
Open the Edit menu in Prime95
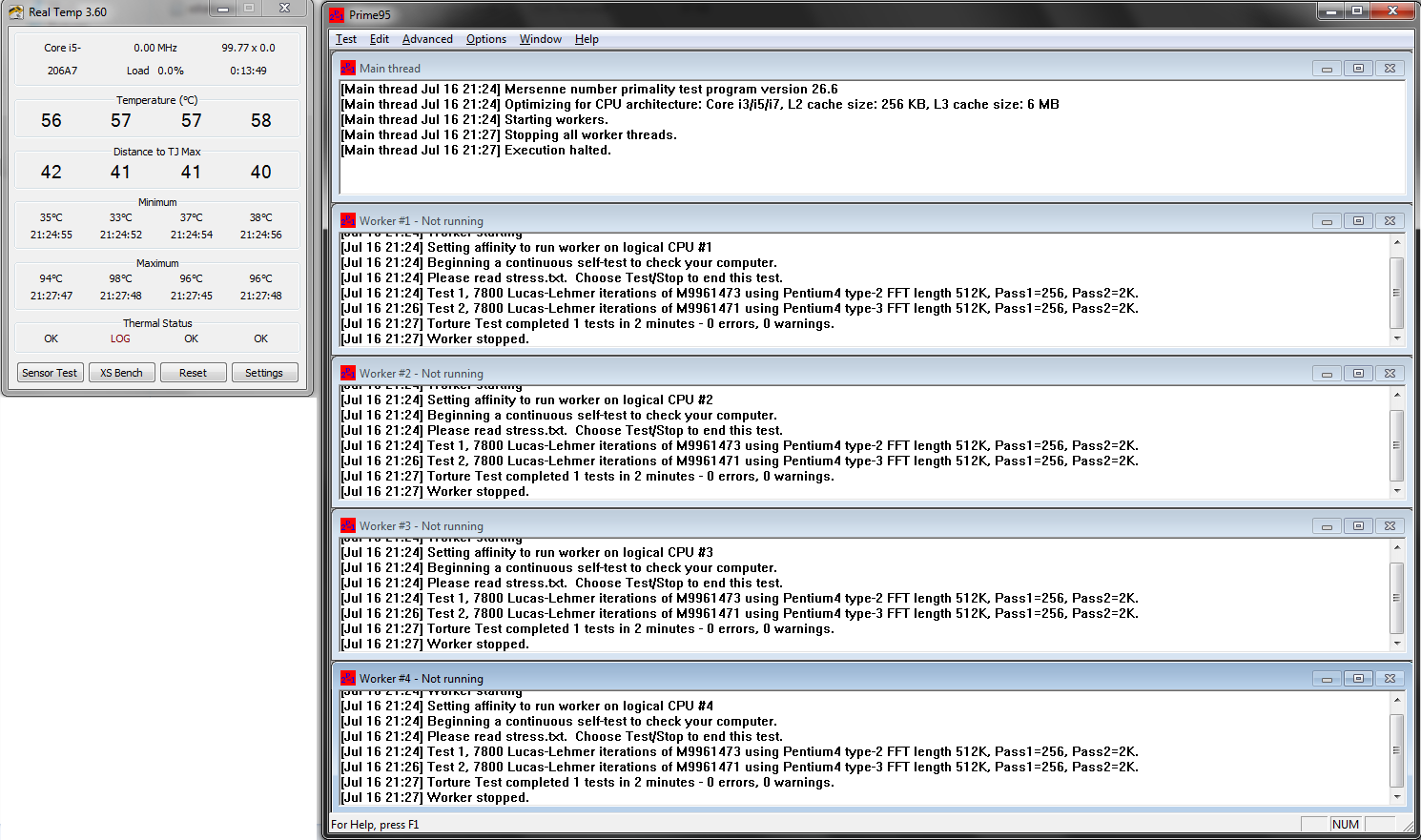coord(380,39)
